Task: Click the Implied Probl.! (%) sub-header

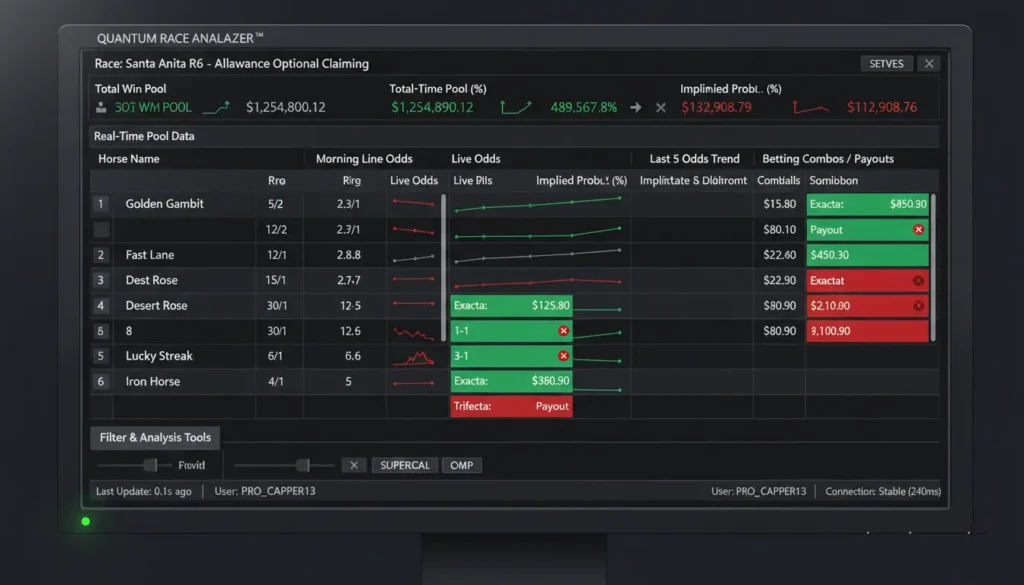Action: point(581,181)
